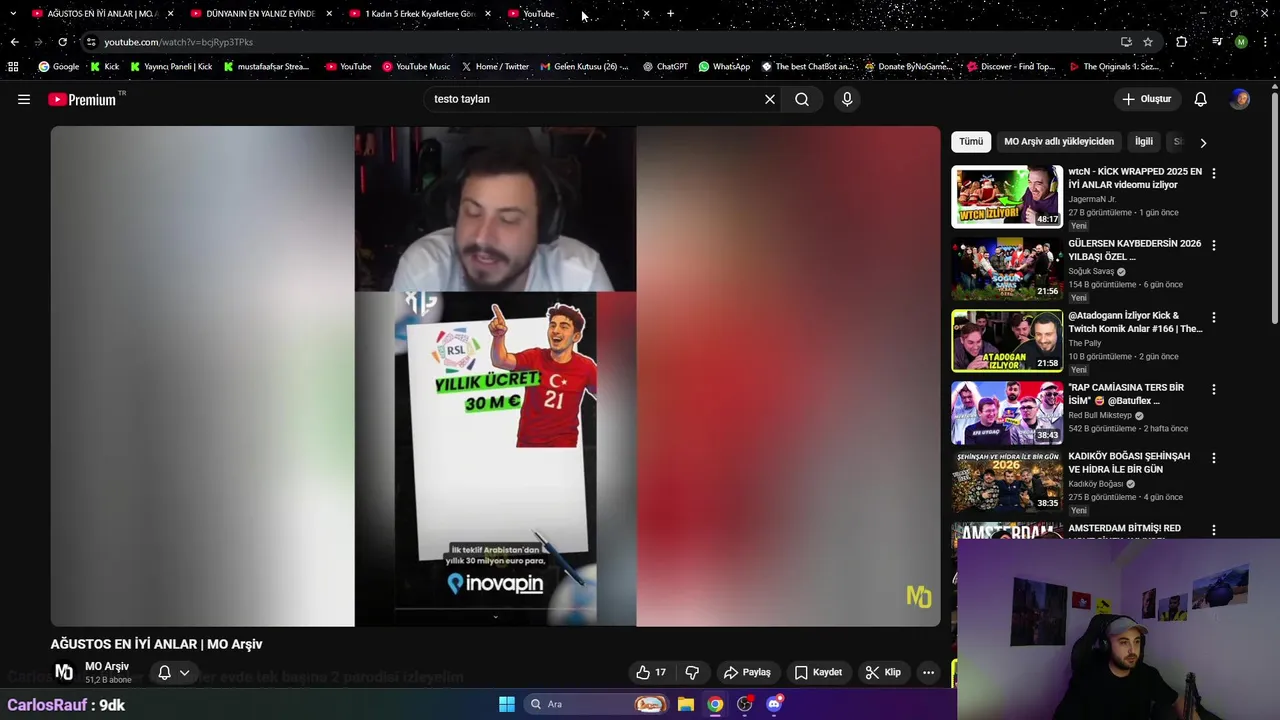Clear the search text with X icon
The image size is (1280, 720).
pos(770,99)
